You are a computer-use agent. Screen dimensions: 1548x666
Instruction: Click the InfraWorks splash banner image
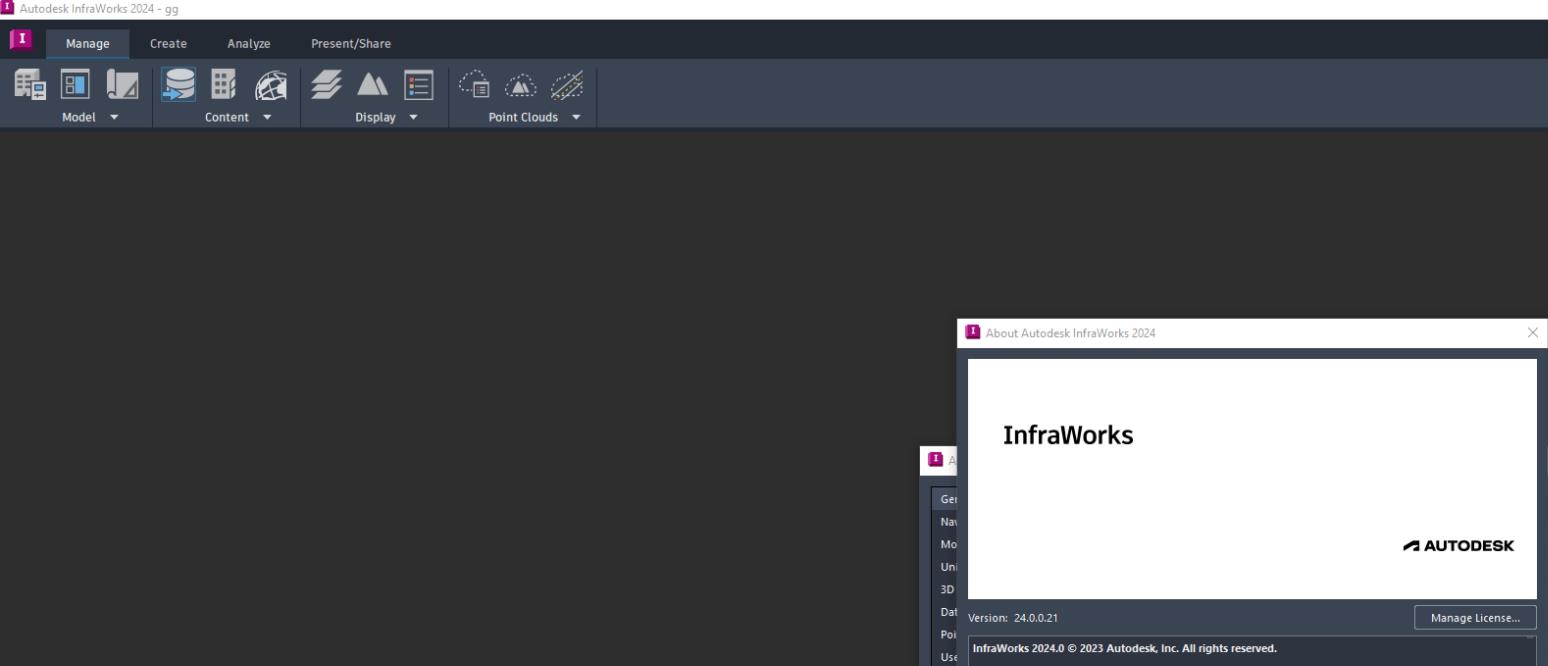click(1252, 479)
